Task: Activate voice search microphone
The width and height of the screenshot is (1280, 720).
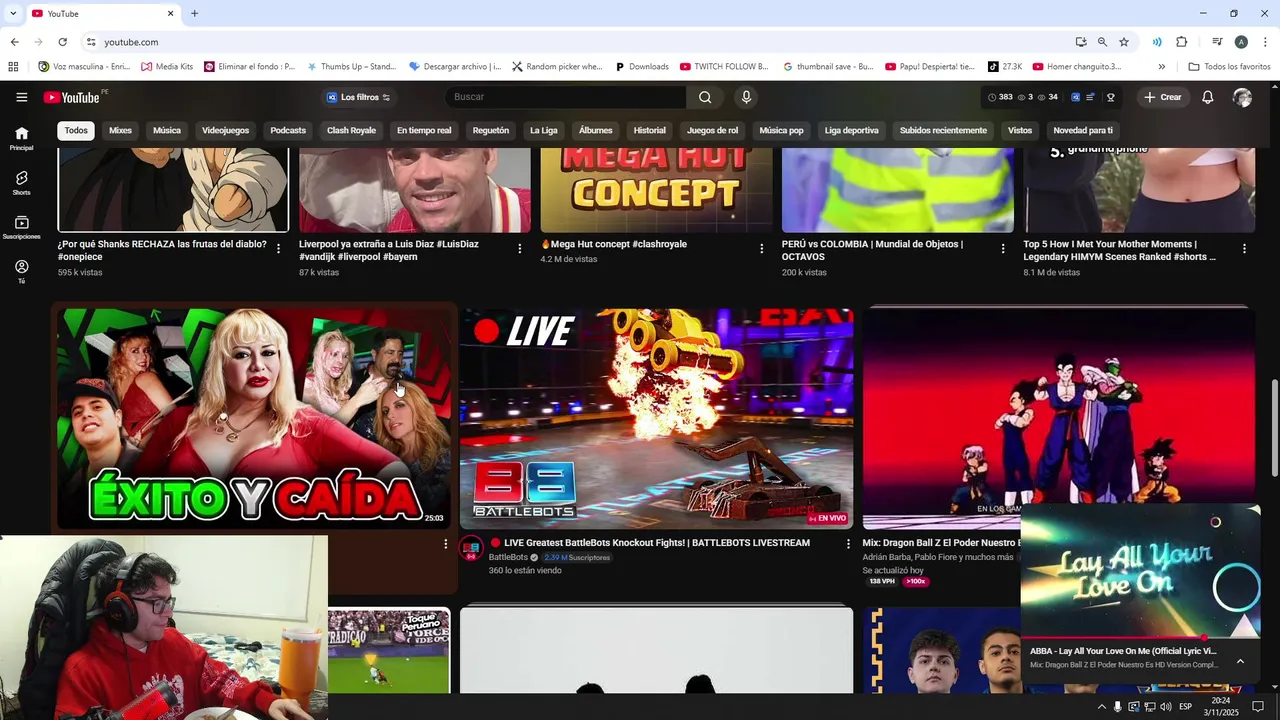Action: point(746,97)
